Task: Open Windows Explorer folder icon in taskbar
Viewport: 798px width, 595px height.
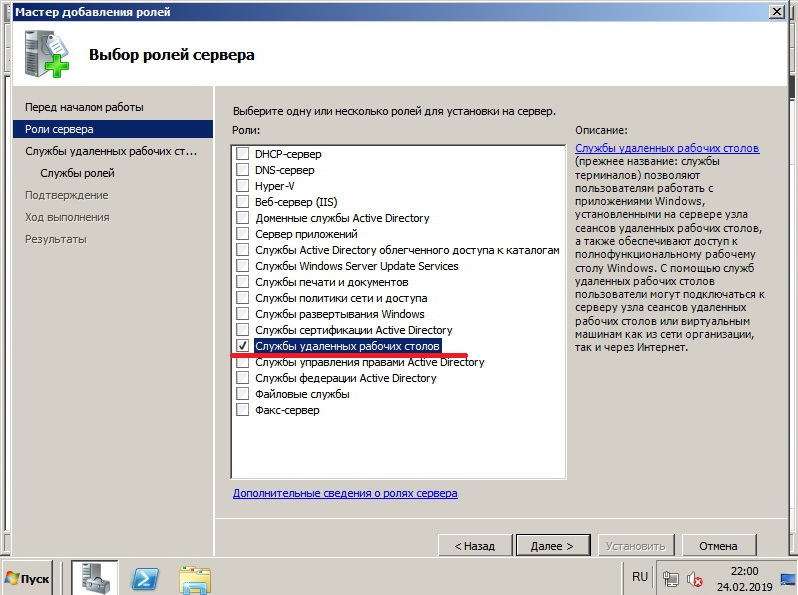Action: [195, 578]
